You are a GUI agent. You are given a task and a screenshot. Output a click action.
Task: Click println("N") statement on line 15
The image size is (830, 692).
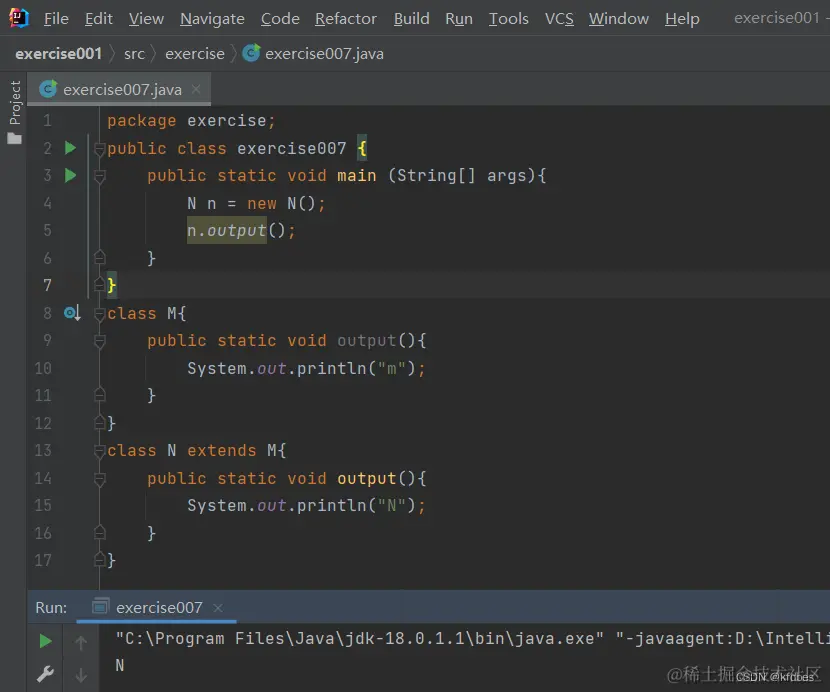pos(306,506)
